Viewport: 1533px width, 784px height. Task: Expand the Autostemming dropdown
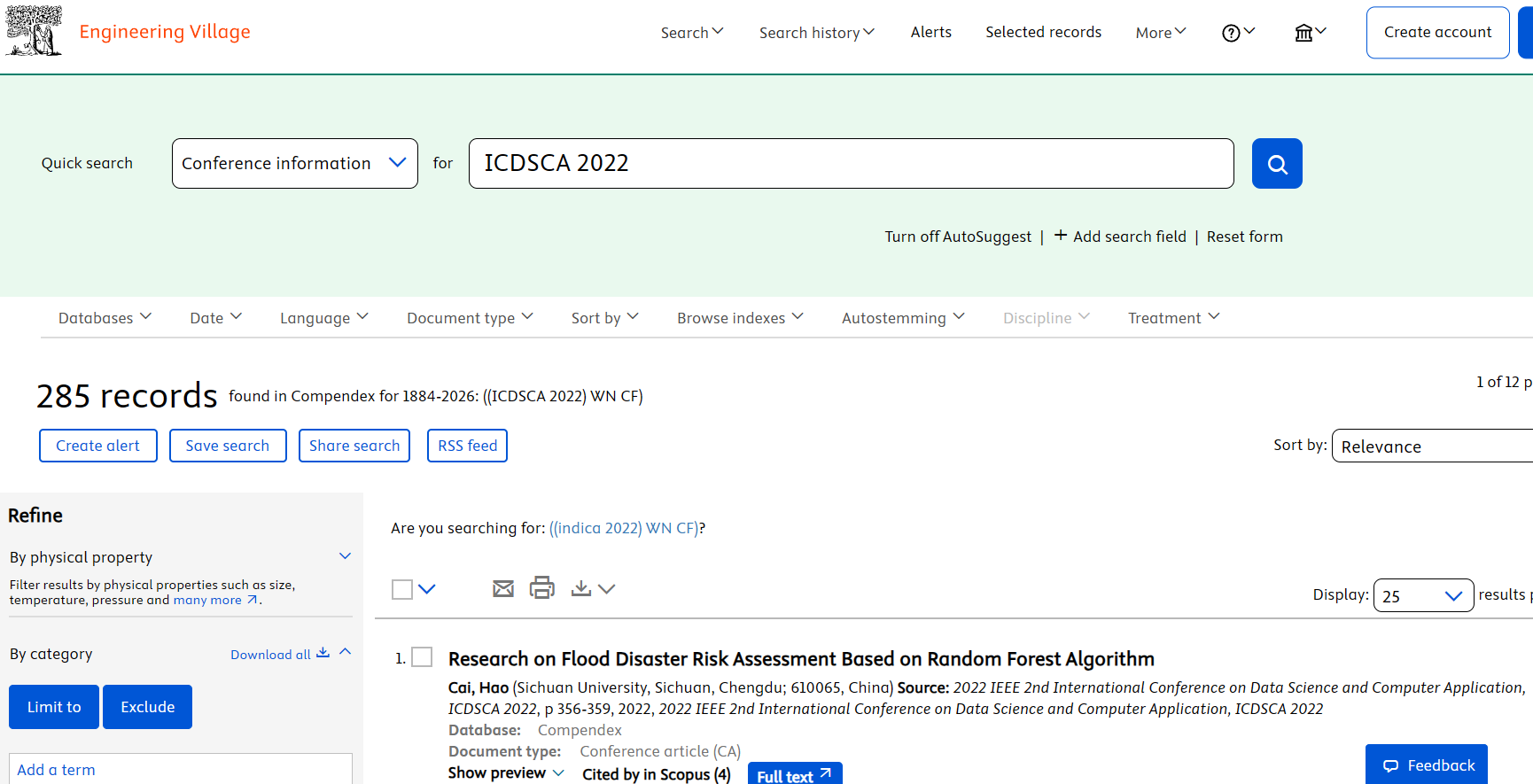(903, 318)
